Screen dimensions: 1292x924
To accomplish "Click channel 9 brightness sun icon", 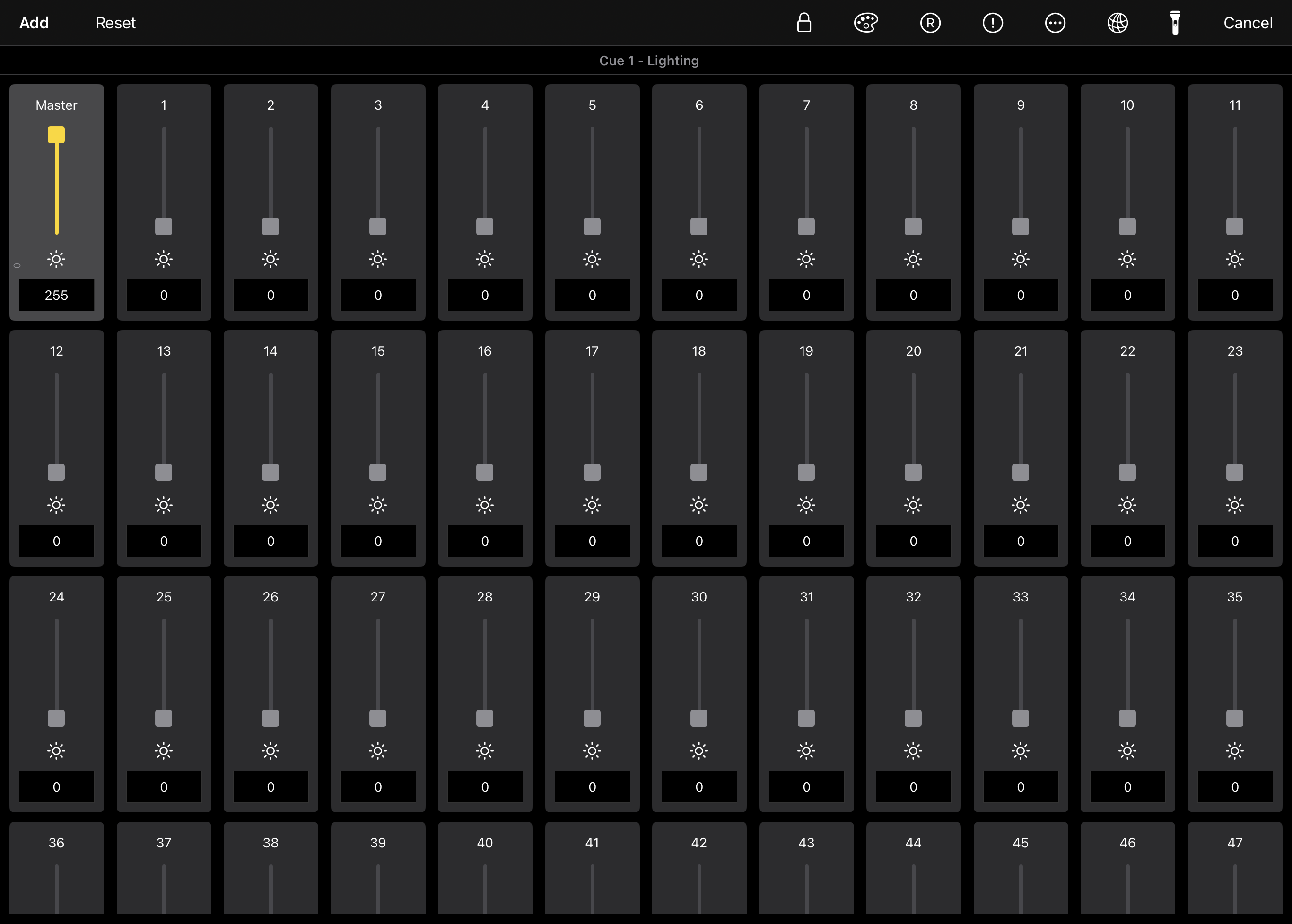I will tap(1021, 260).
